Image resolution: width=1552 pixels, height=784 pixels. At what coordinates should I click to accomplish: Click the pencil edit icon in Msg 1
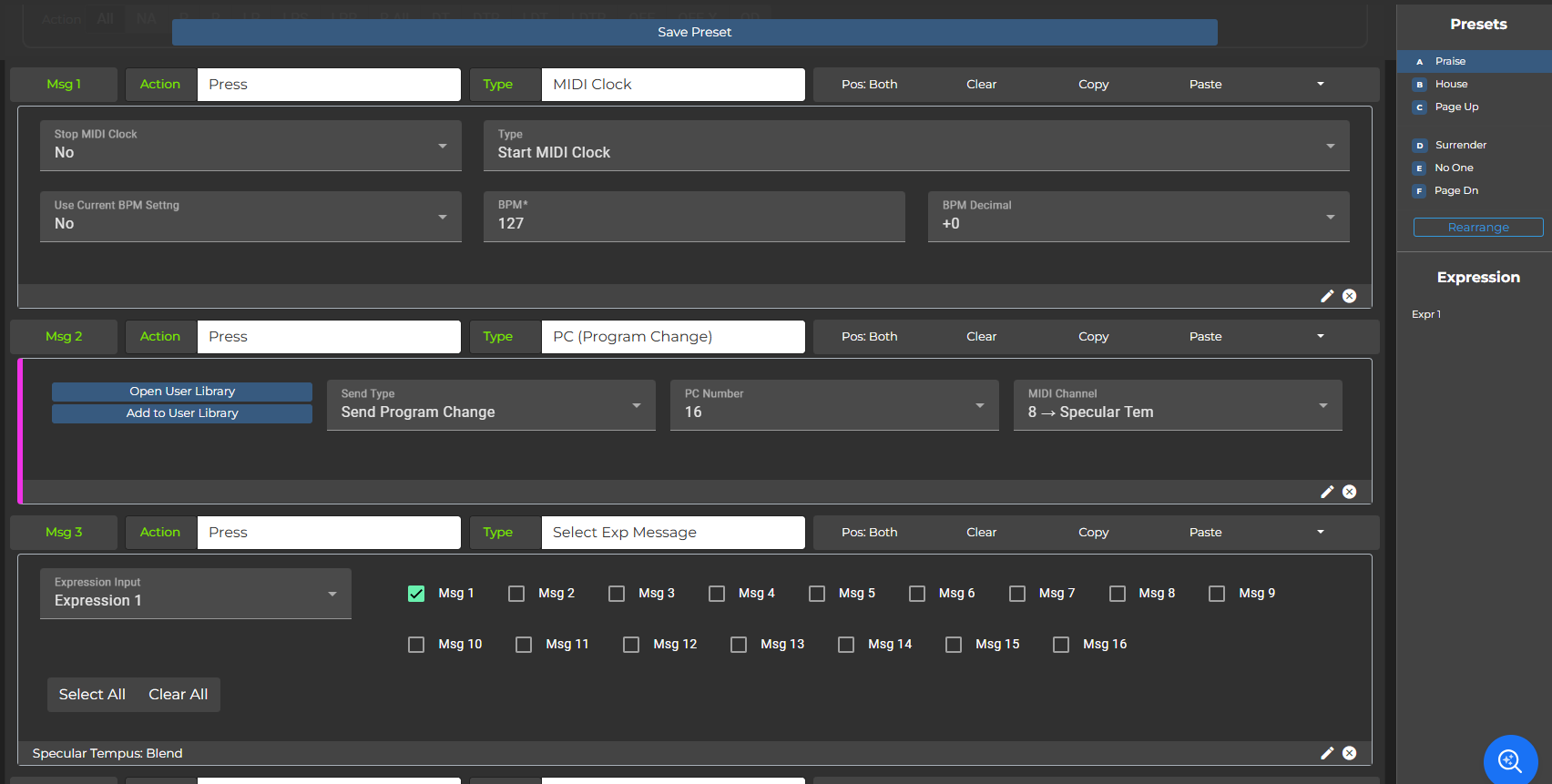coord(1327,296)
